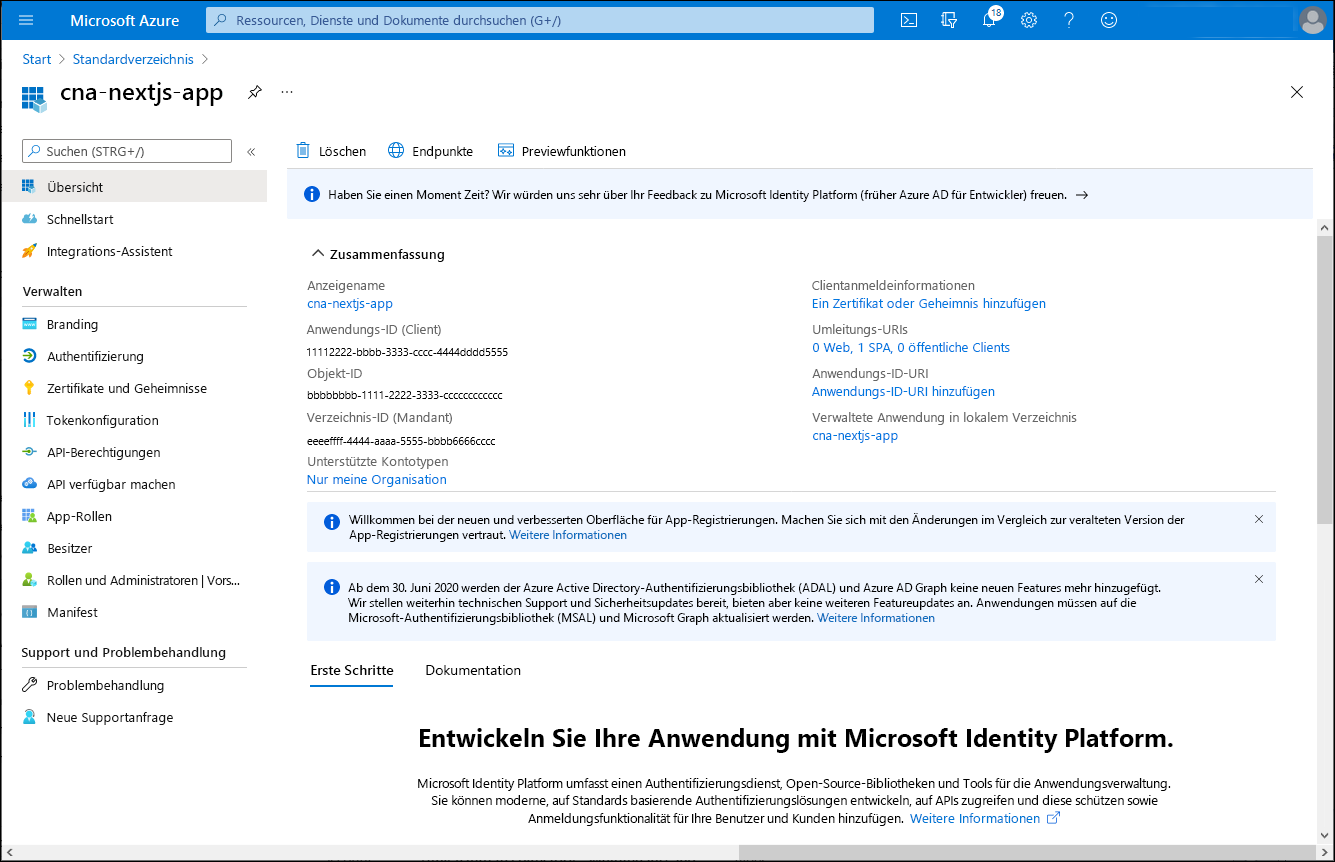The height and width of the screenshot is (862, 1335).
Task: Collapse the Zusammenfassung section
Action: pos(378,254)
